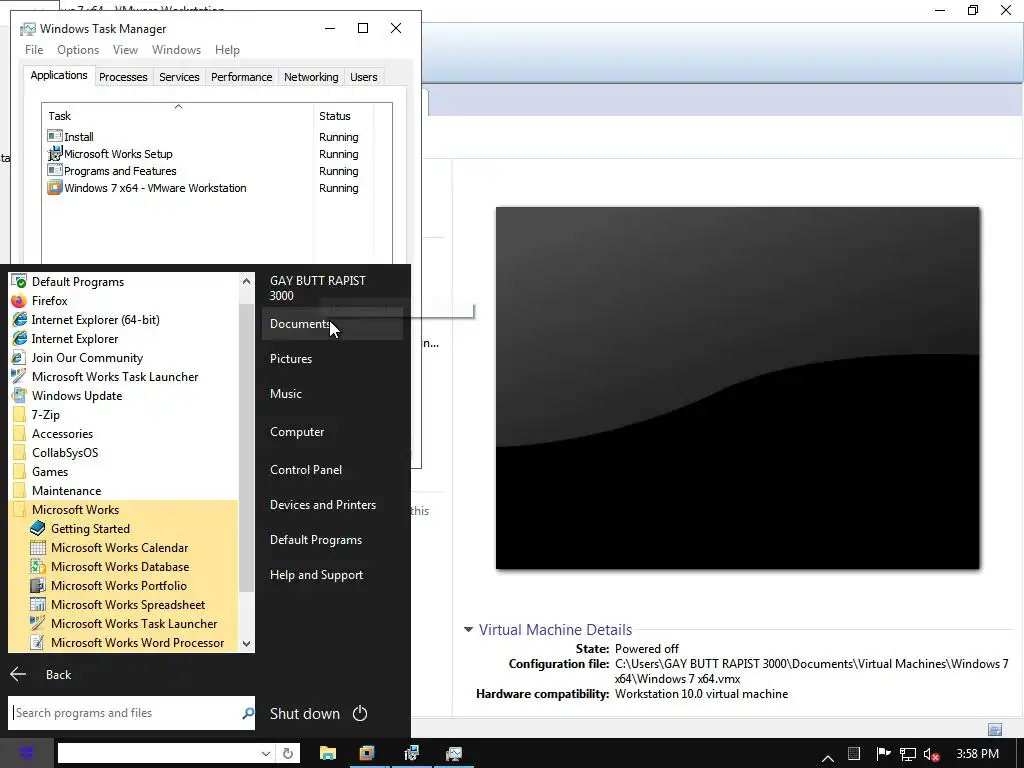
Task: Open Windows Update in the Start menu
Action: (x=76, y=396)
